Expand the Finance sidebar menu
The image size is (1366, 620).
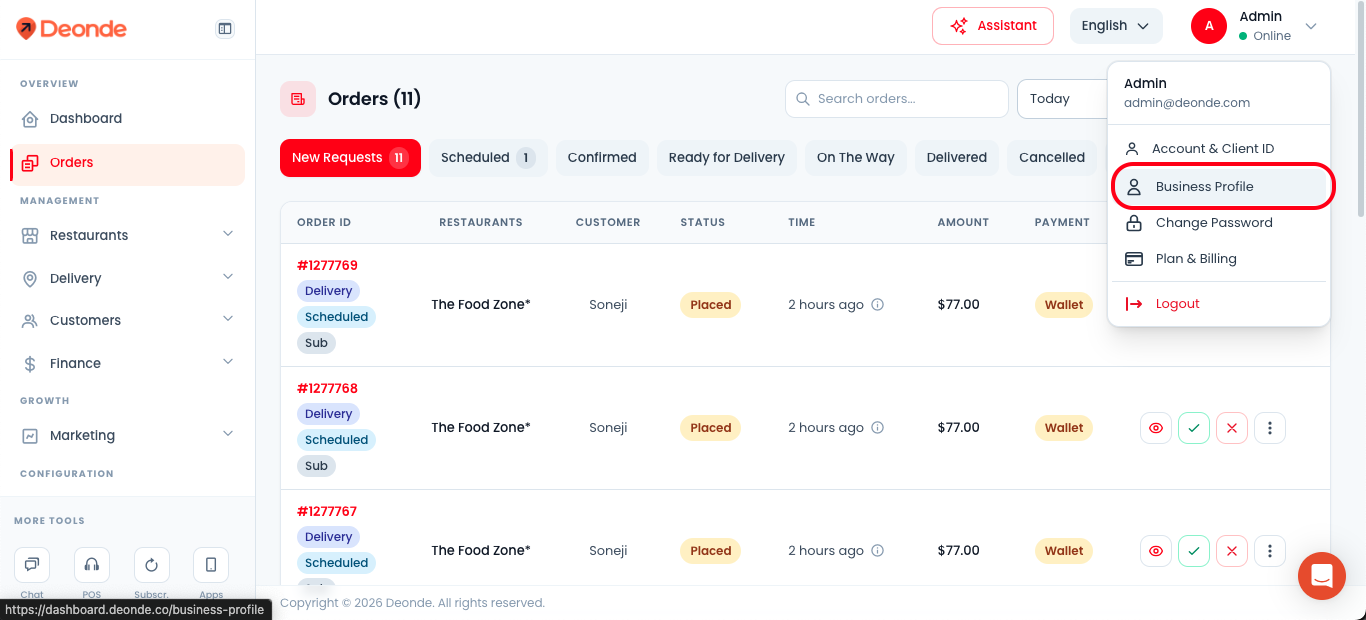(127, 363)
